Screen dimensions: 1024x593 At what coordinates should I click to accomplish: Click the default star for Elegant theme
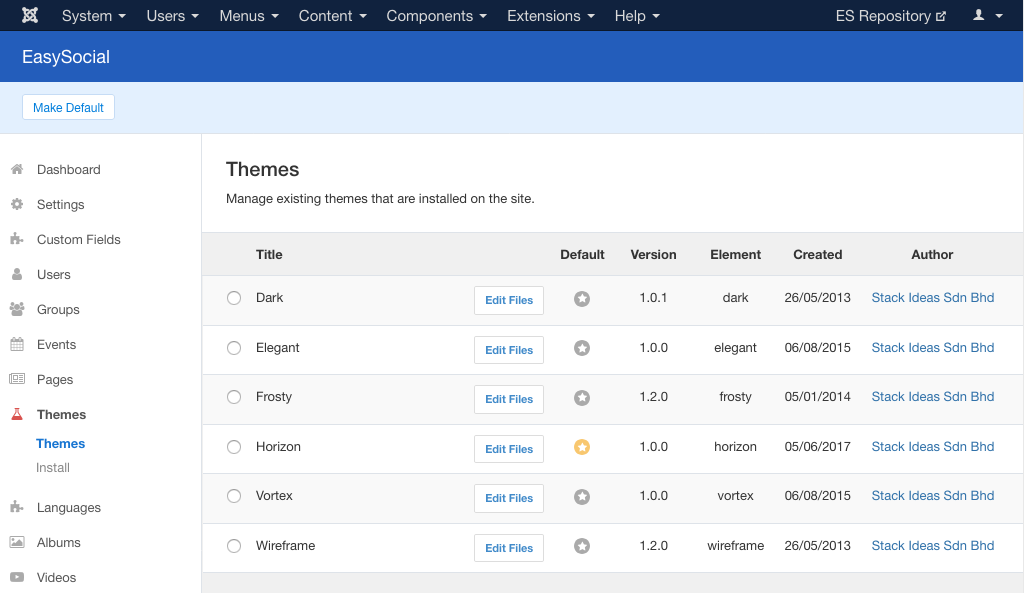(x=582, y=348)
